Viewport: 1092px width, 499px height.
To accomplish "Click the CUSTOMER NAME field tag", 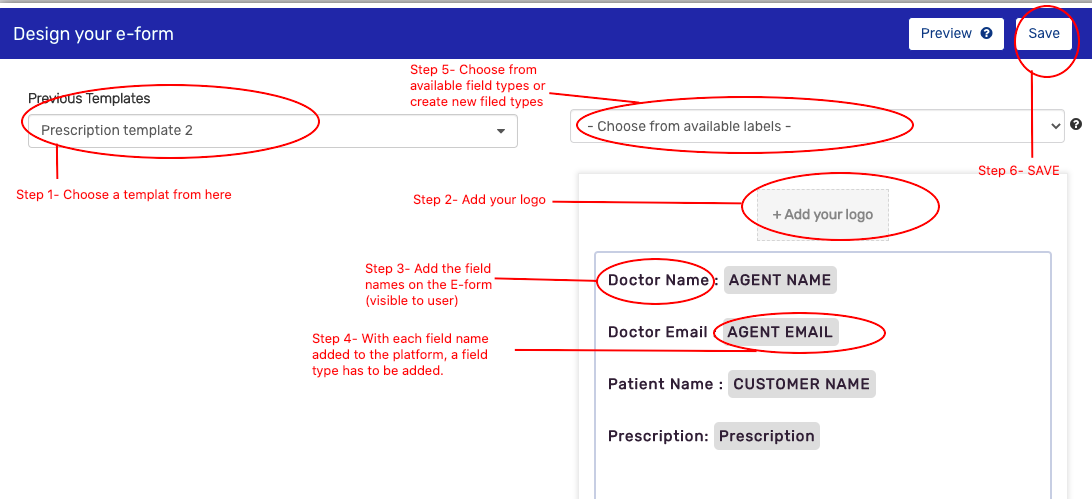I will [802, 384].
